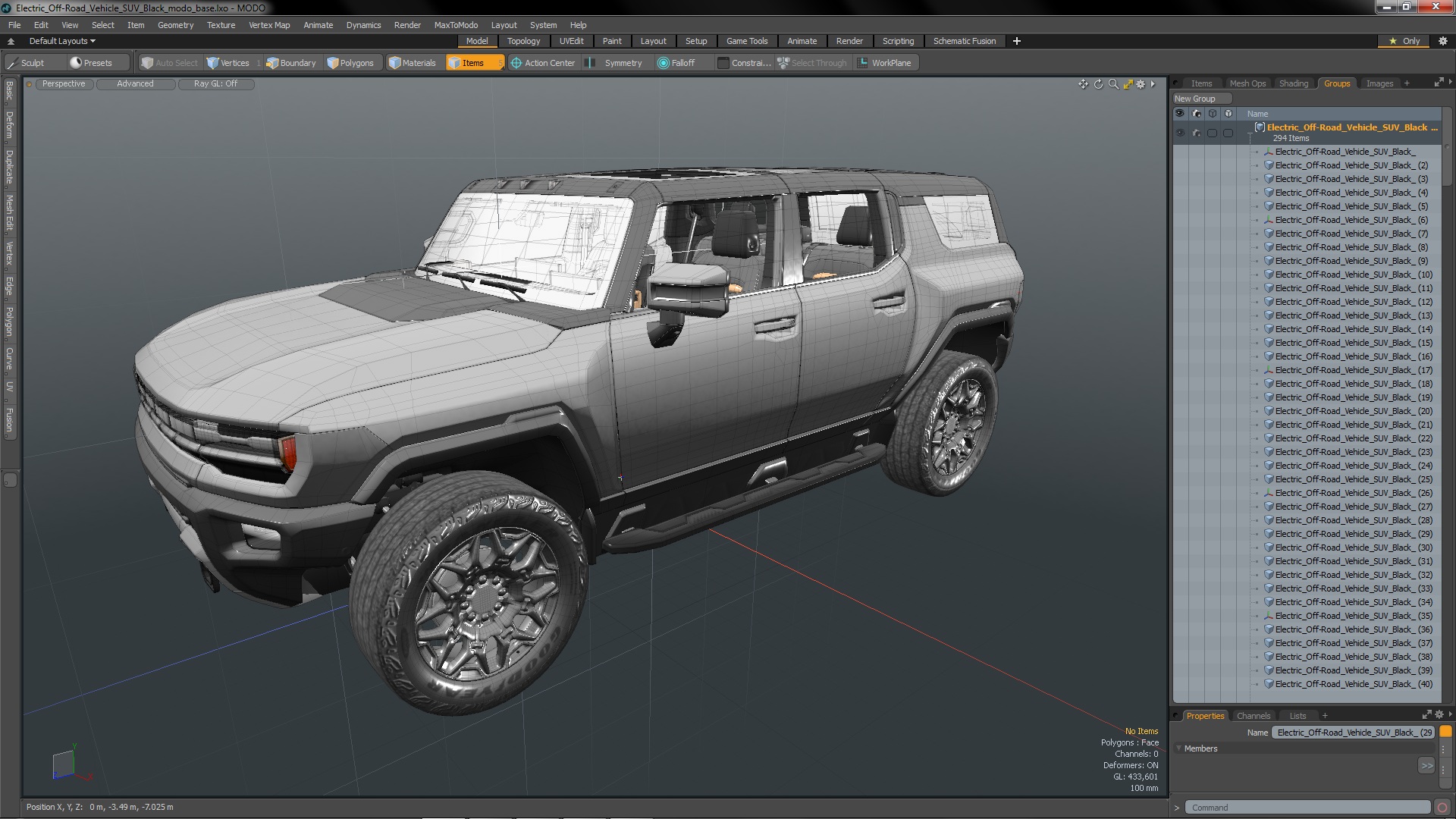Open layout settings gear at top right
1456x819 pixels.
[x=1443, y=41]
